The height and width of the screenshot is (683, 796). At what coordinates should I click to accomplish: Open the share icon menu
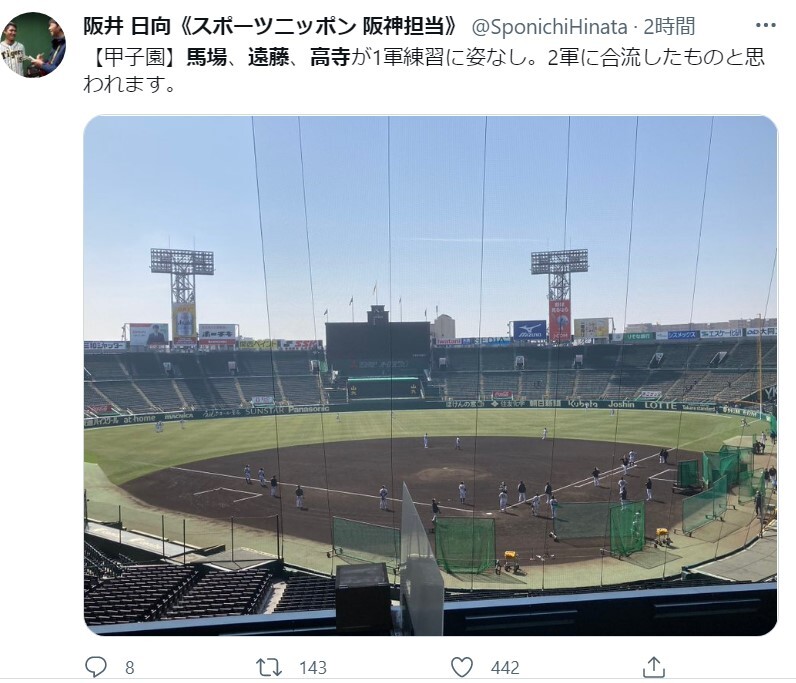click(654, 667)
